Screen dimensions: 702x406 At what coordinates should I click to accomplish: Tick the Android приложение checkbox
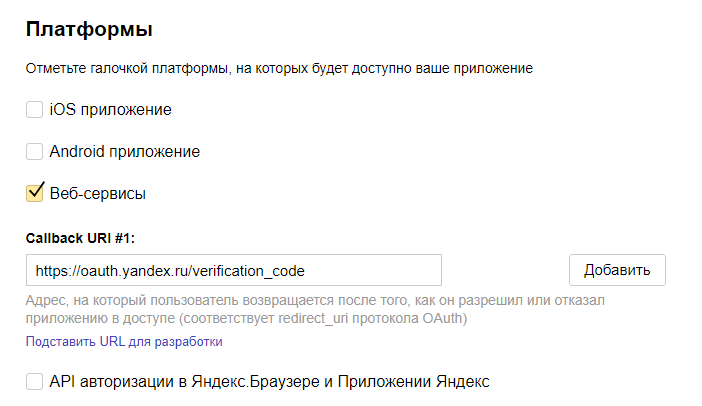point(34,152)
